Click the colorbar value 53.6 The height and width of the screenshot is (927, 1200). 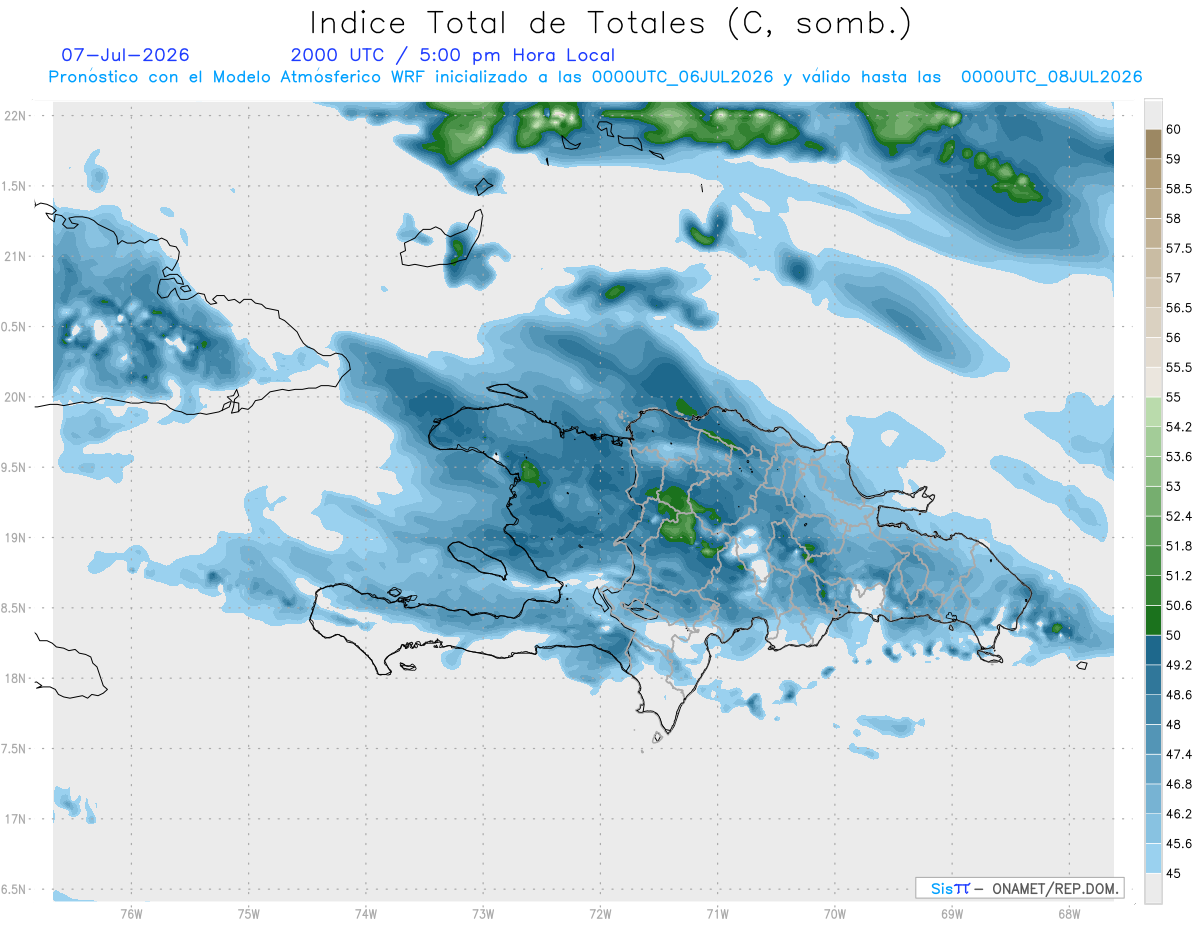[1178, 457]
